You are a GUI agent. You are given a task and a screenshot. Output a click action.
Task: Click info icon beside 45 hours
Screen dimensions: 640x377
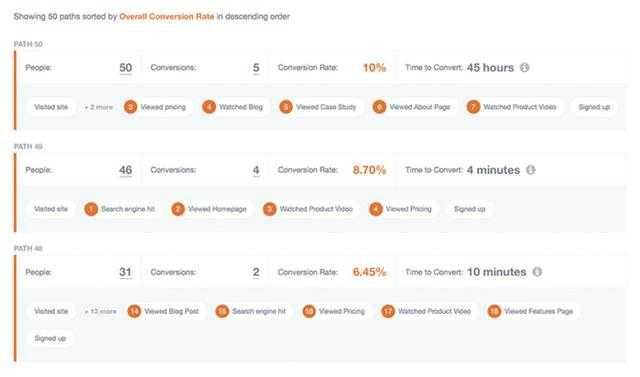(x=524, y=68)
